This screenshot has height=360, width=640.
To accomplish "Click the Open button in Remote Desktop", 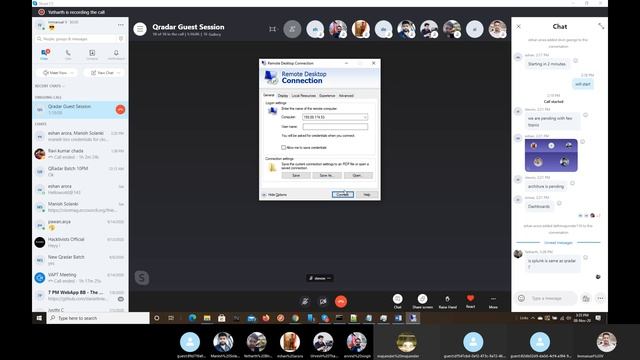I will [358, 176].
